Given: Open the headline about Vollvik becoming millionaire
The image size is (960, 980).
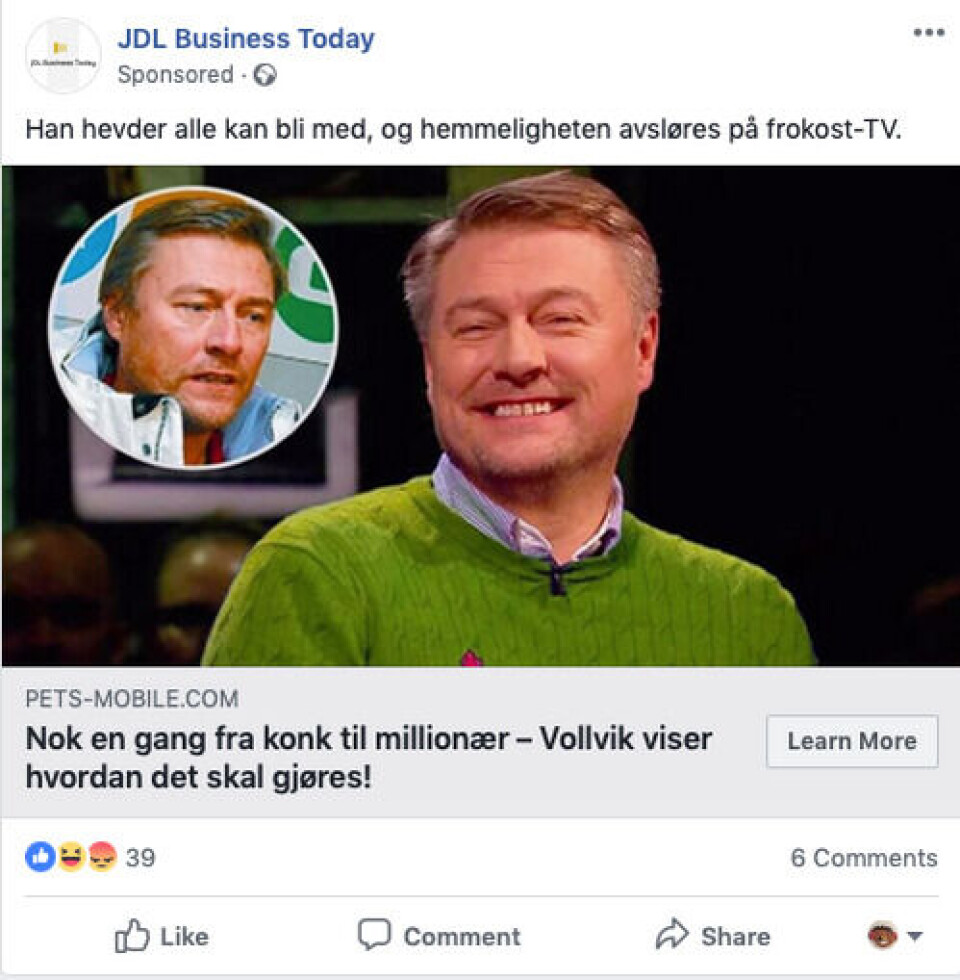Looking at the screenshot, I should [x=368, y=757].
